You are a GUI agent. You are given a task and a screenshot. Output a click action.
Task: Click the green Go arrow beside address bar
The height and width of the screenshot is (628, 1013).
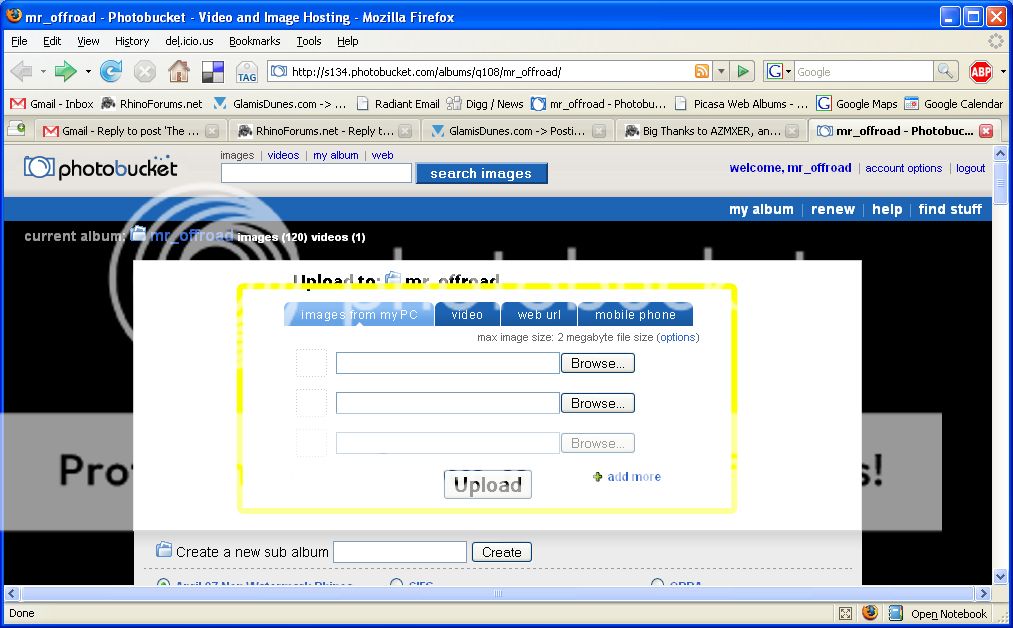743,71
